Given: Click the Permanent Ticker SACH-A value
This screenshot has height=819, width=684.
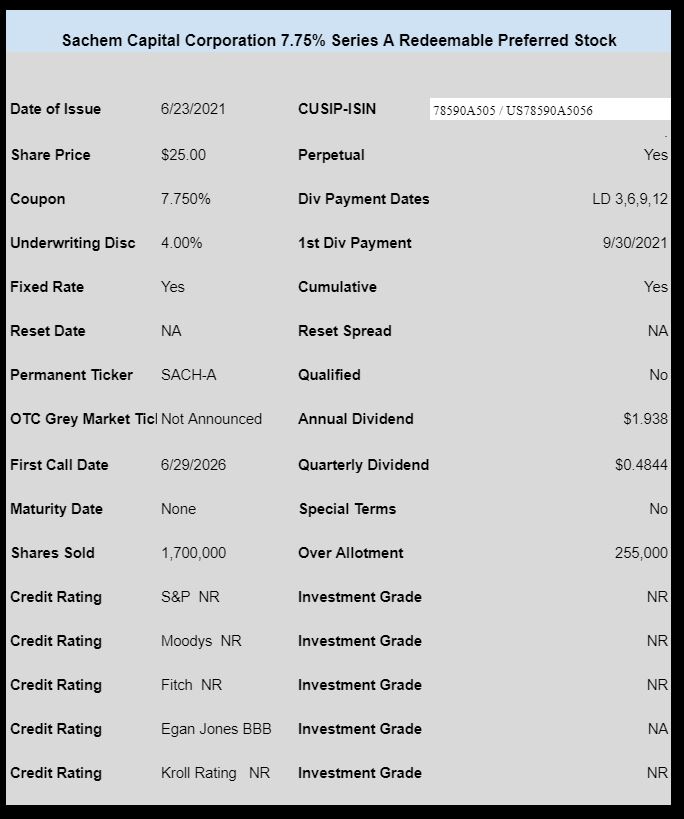Looking at the screenshot, I should coord(188,375).
